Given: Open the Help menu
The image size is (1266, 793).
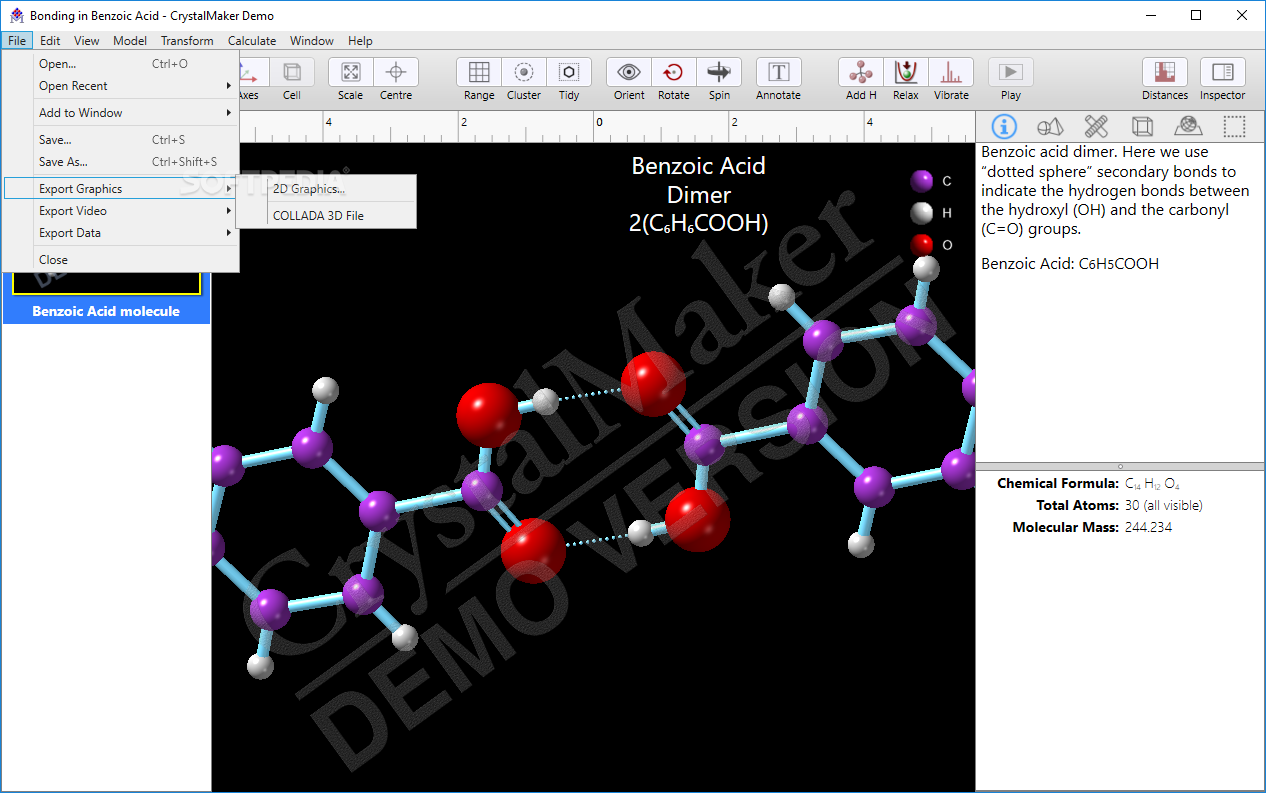Looking at the screenshot, I should [x=360, y=41].
